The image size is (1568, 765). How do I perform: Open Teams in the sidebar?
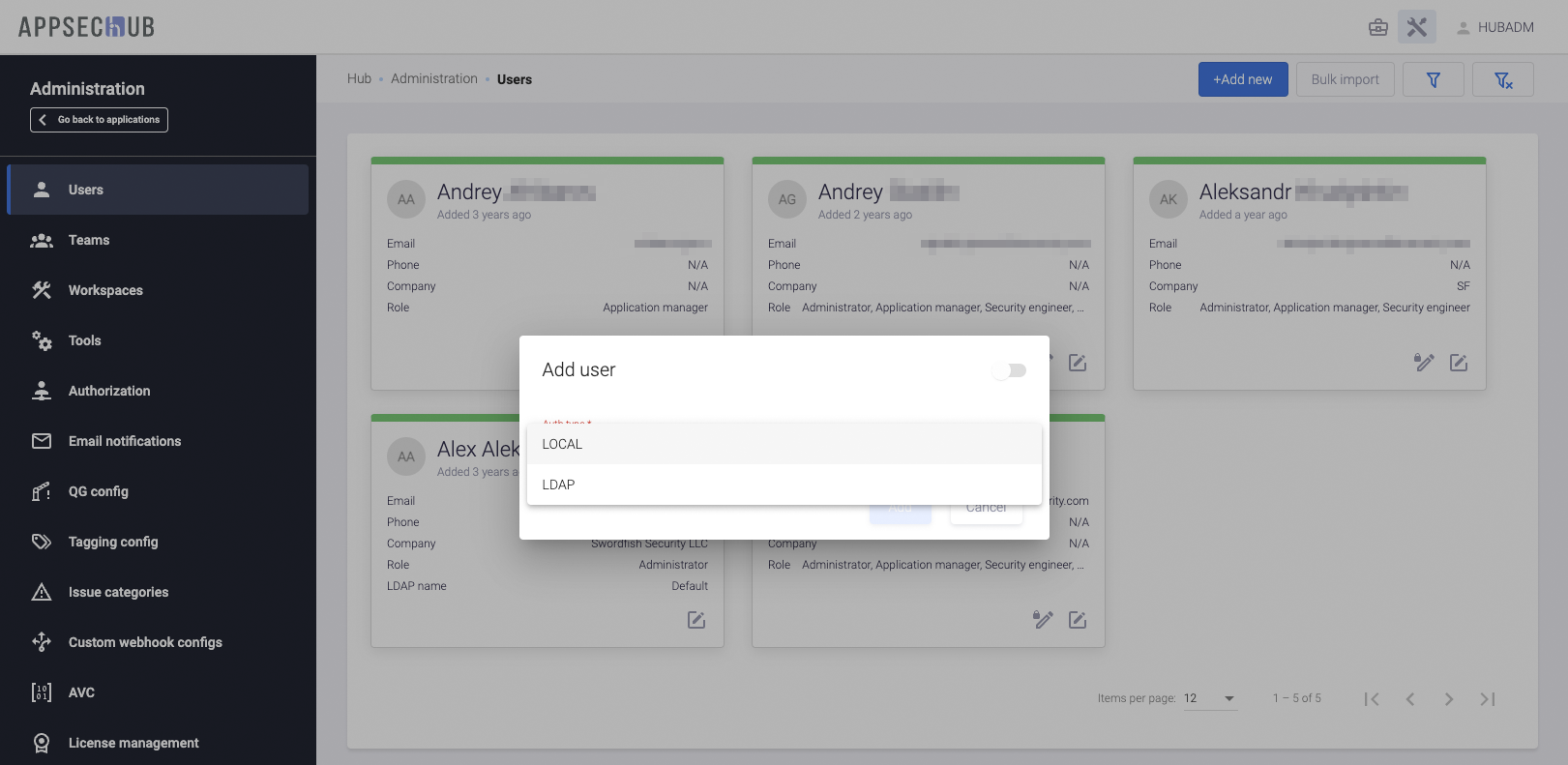[x=89, y=240]
